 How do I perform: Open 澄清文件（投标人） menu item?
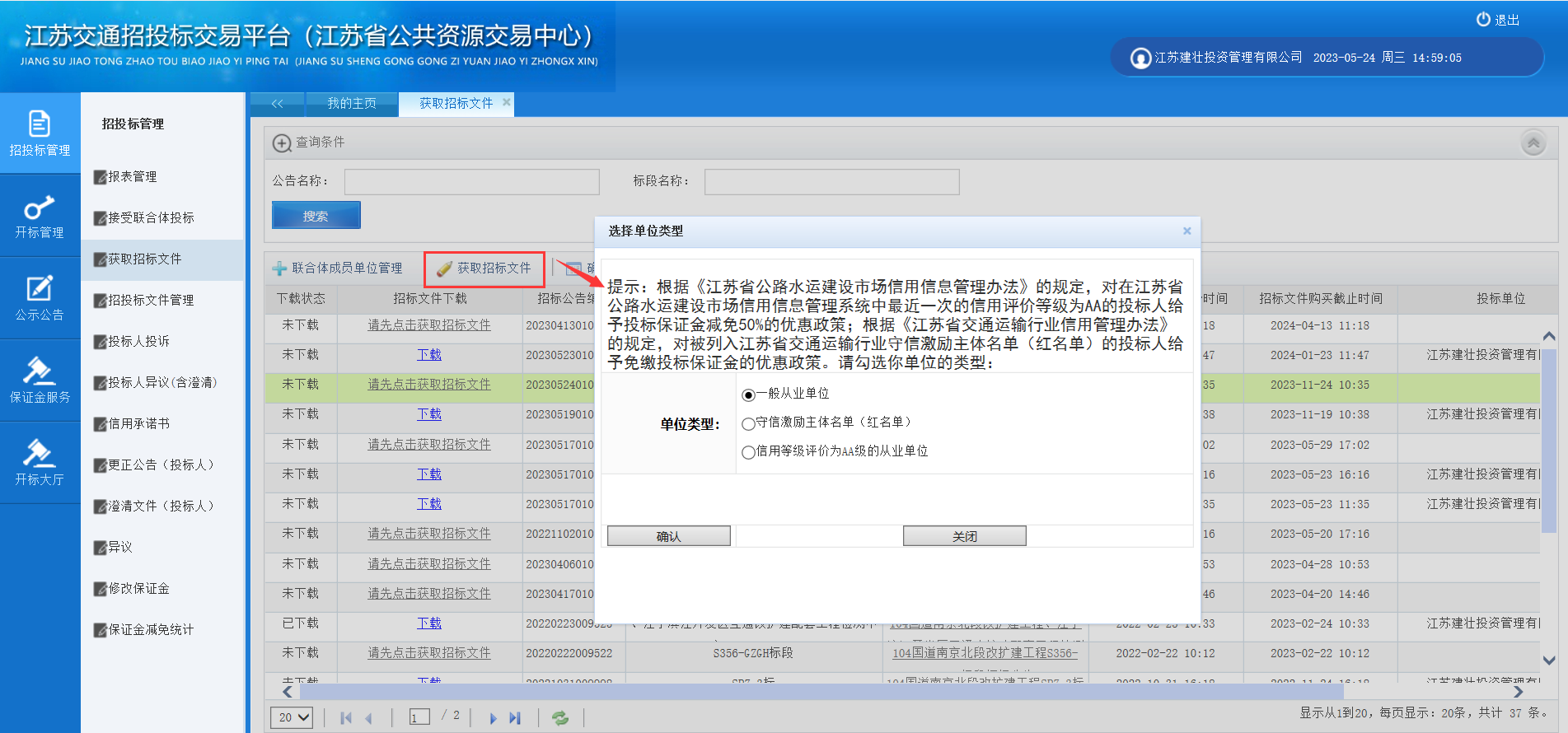[x=154, y=506]
